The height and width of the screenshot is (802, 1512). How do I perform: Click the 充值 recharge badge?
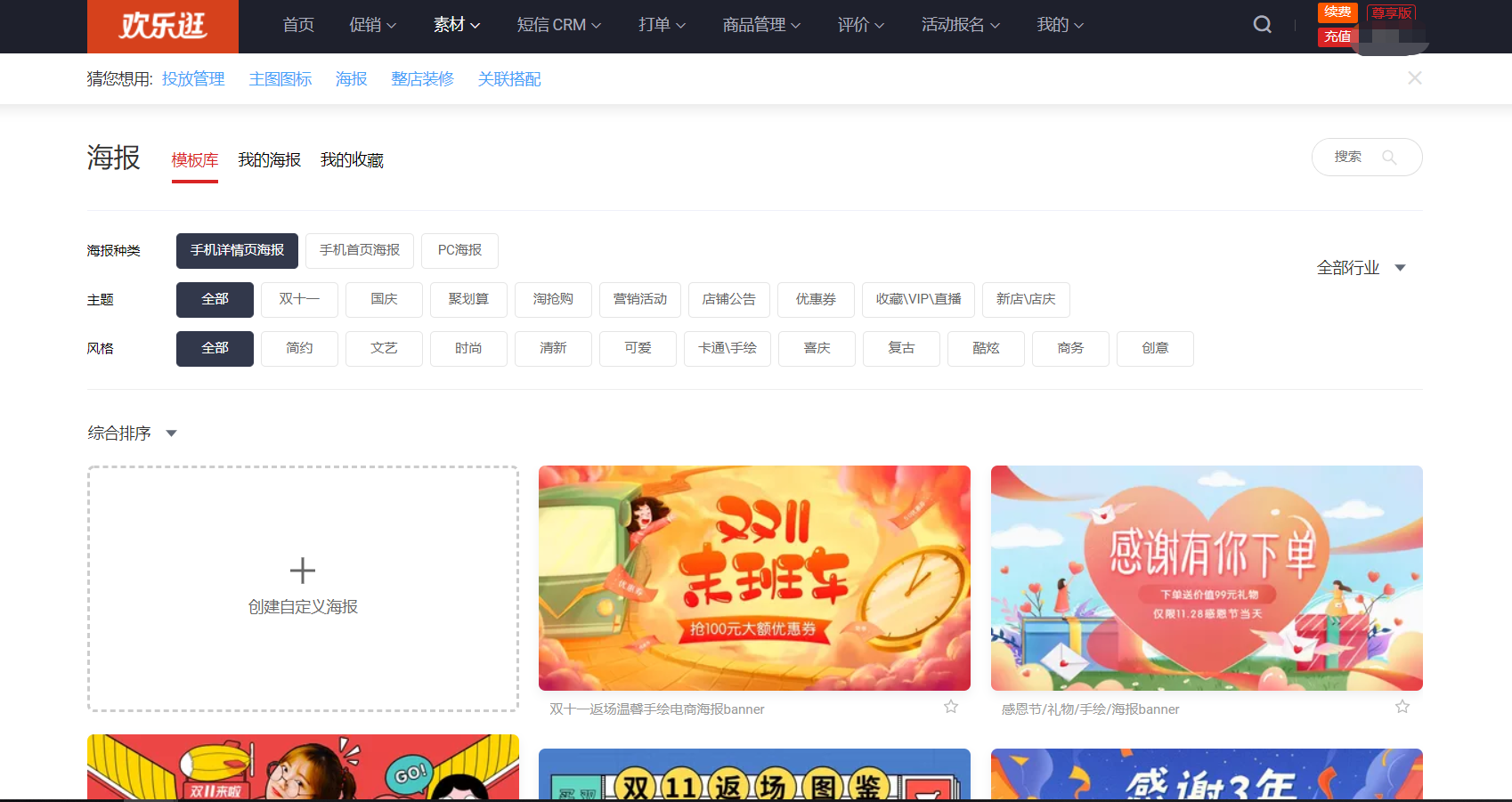pos(1337,36)
